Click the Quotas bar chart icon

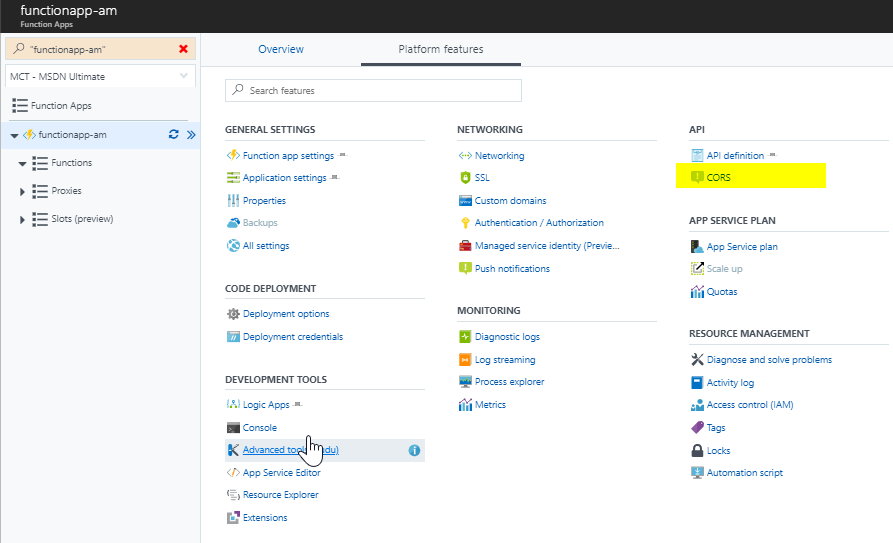pos(697,292)
